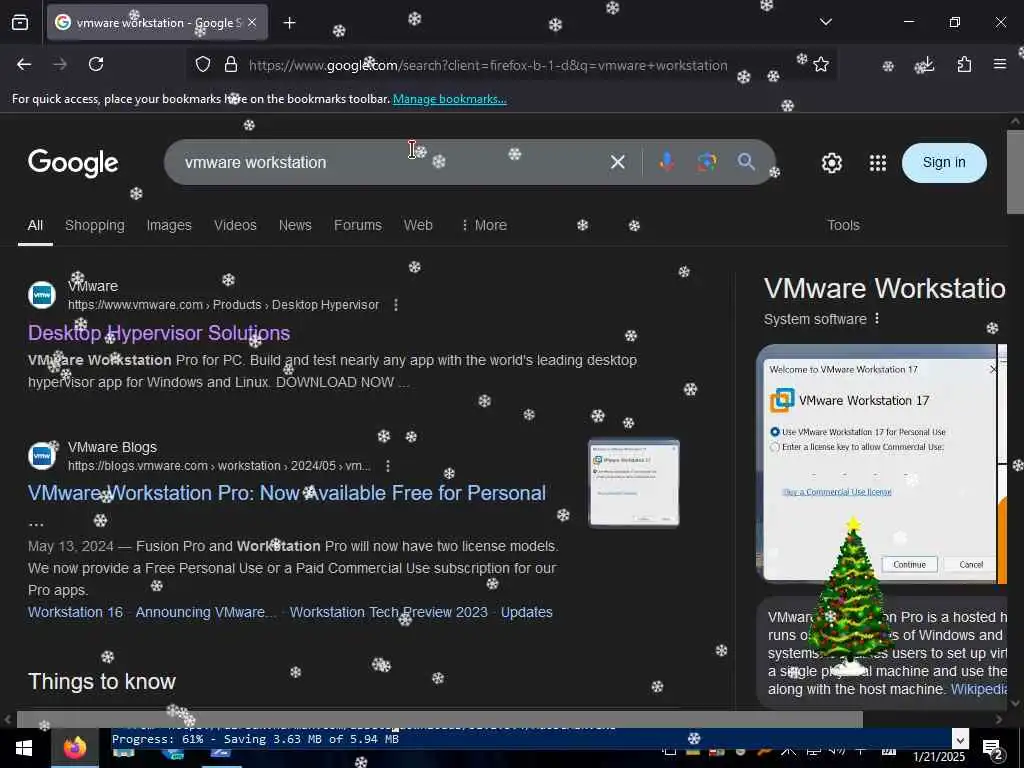Click the VMware Blogs site favicon

[42, 456]
